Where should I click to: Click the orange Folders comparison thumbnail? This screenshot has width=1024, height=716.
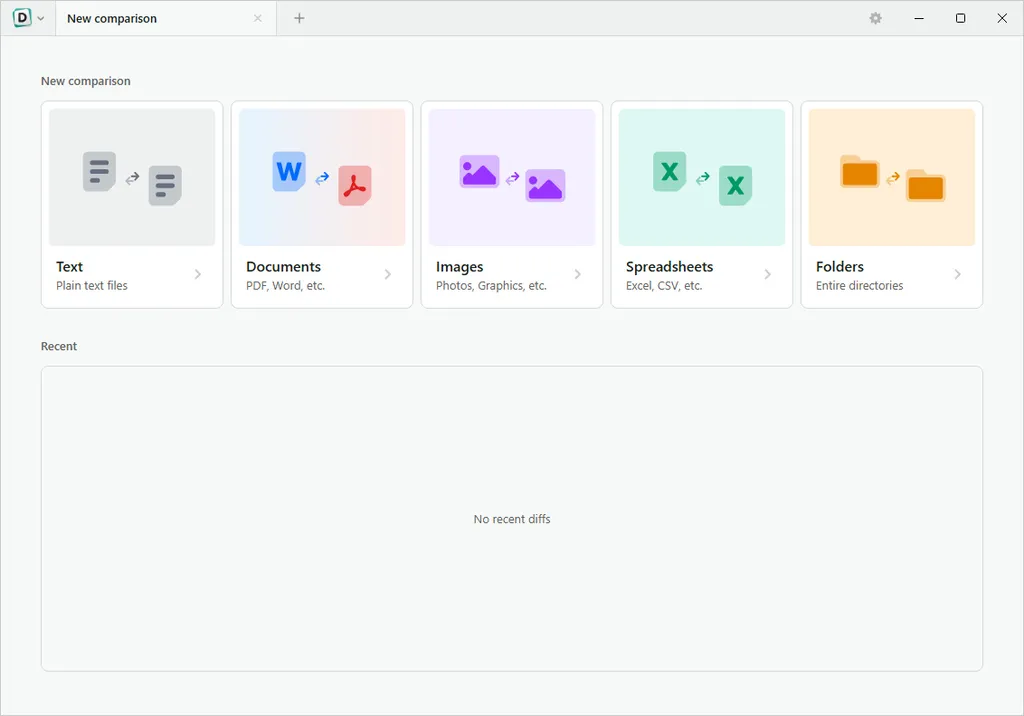[892, 177]
